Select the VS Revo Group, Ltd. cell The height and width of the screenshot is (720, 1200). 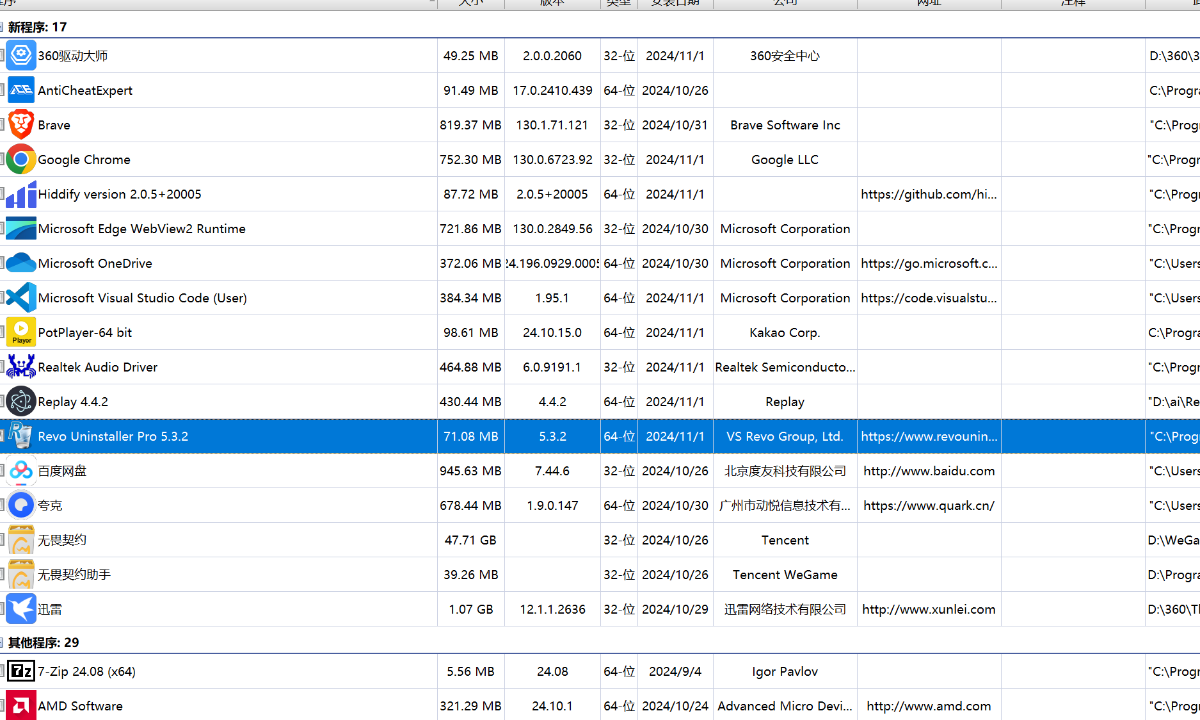785,436
